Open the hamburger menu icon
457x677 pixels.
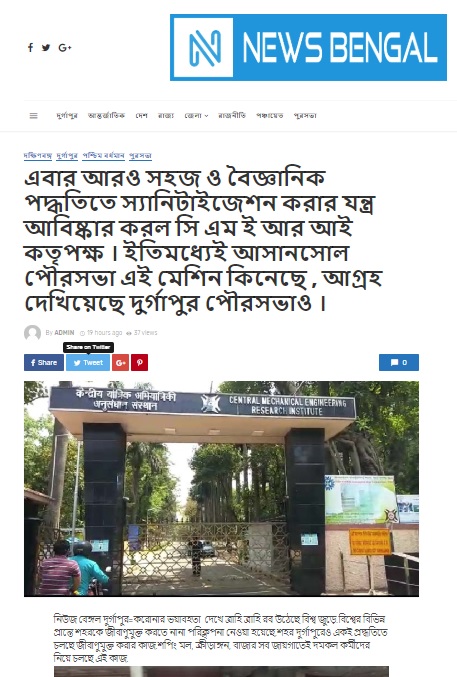[x=33, y=116]
